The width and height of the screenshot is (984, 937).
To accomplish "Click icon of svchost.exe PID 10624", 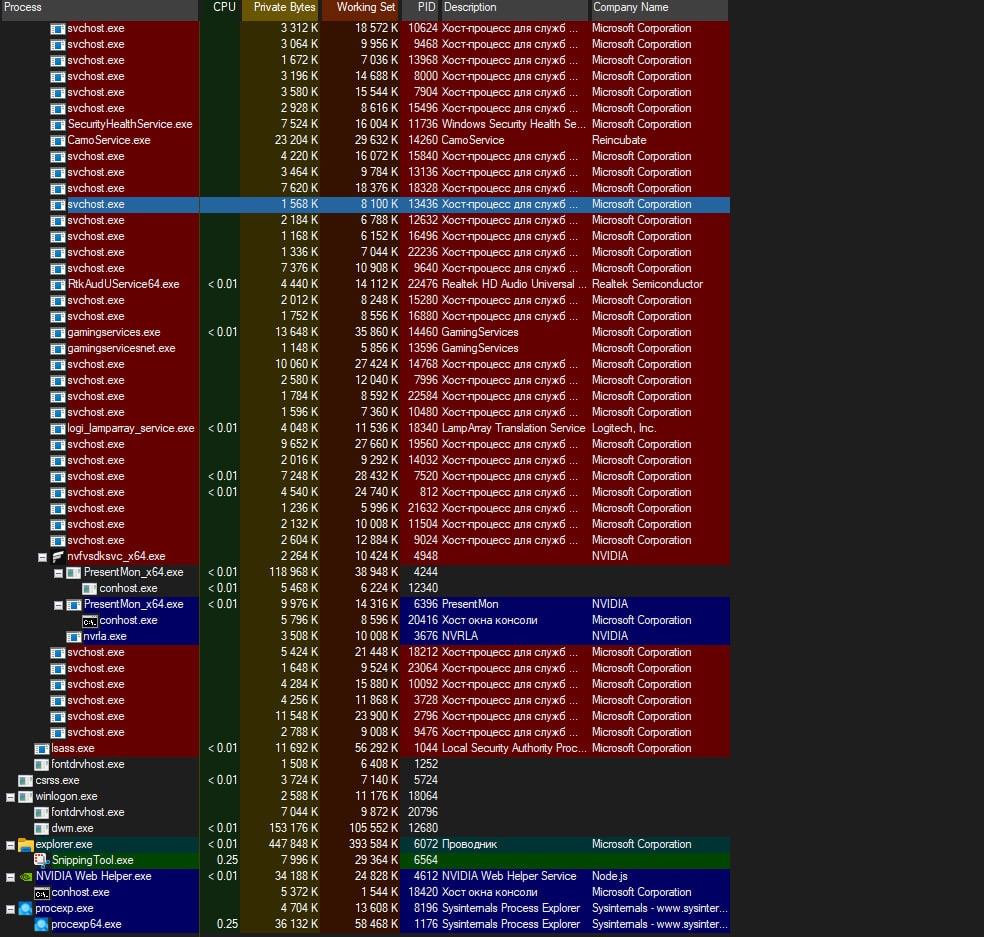I will [58, 29].
